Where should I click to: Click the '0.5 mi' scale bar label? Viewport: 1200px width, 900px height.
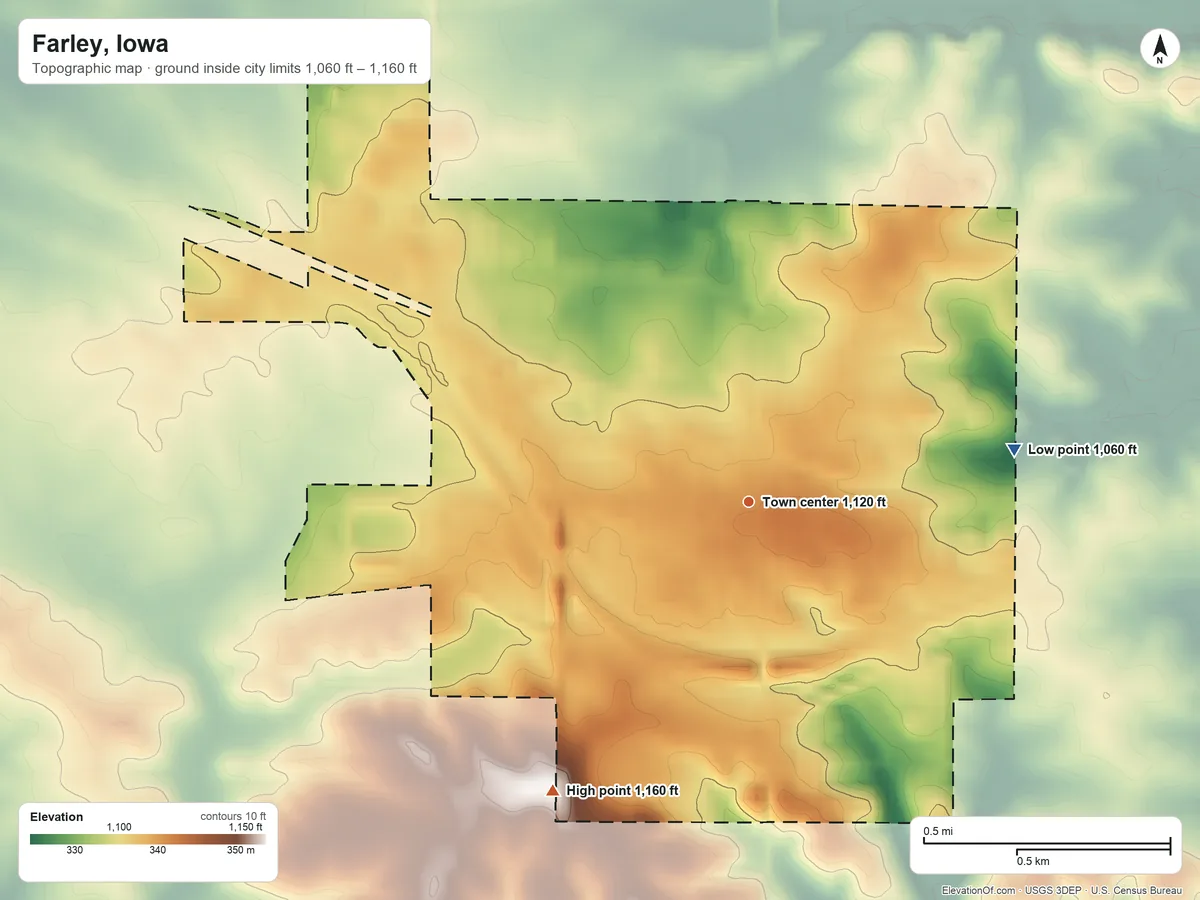pos(937,832)
